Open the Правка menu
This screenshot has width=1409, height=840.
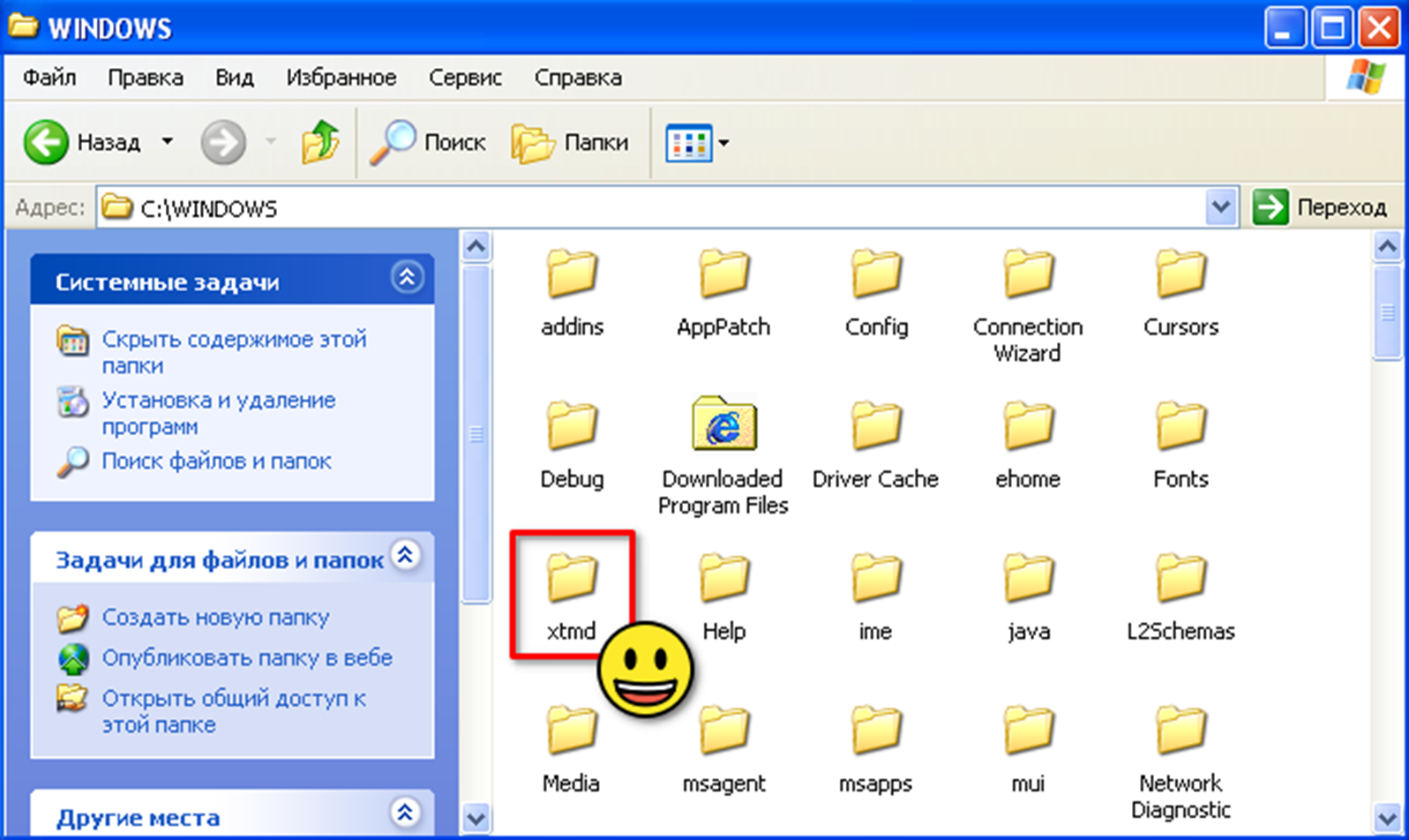[x=146, y=78]
